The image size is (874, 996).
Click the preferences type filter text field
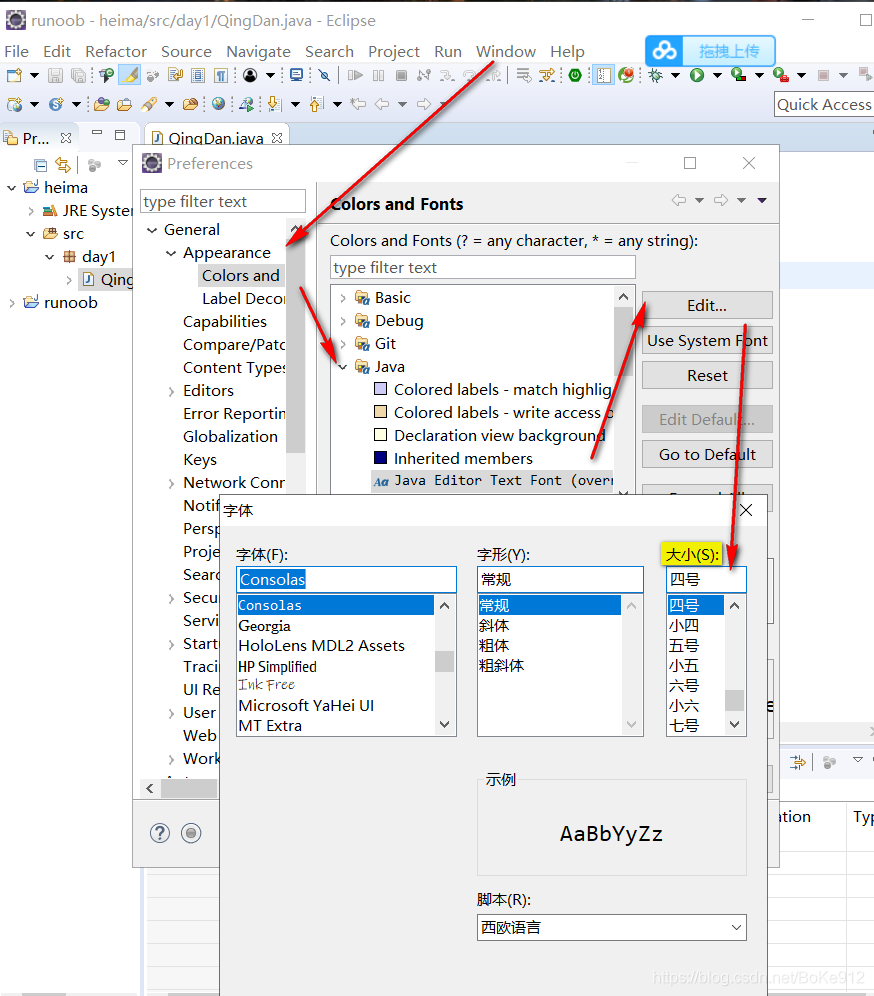click(222, 201)
